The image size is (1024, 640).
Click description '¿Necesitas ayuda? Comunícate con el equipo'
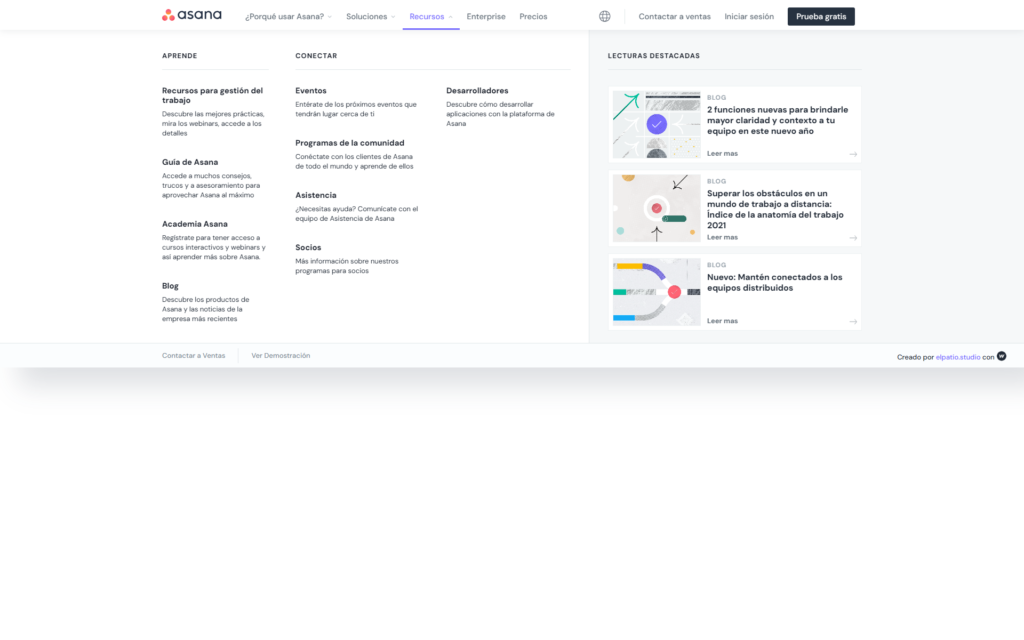[x=357, y=214]
